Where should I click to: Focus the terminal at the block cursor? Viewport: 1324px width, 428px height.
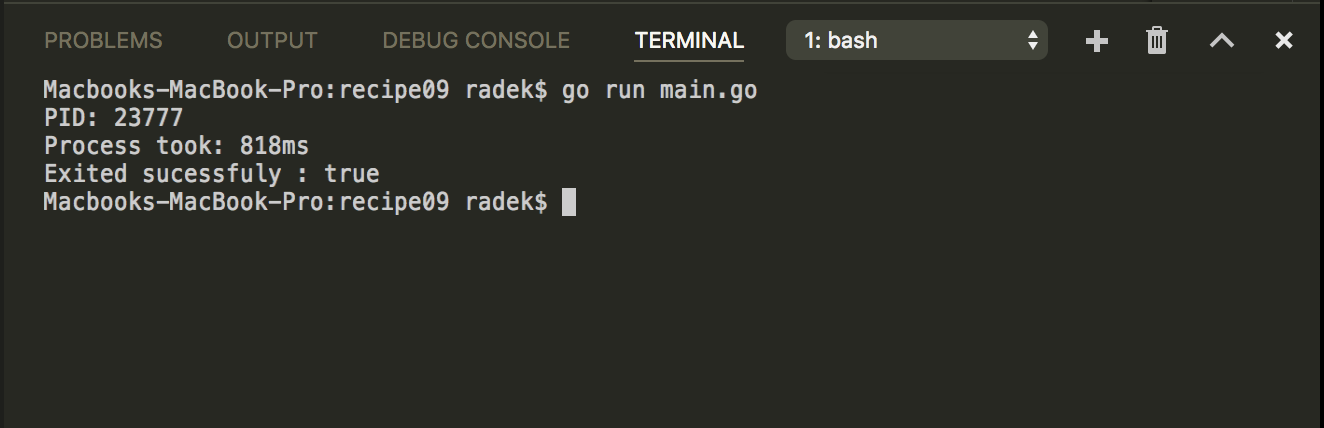click(x=569, y=202)
